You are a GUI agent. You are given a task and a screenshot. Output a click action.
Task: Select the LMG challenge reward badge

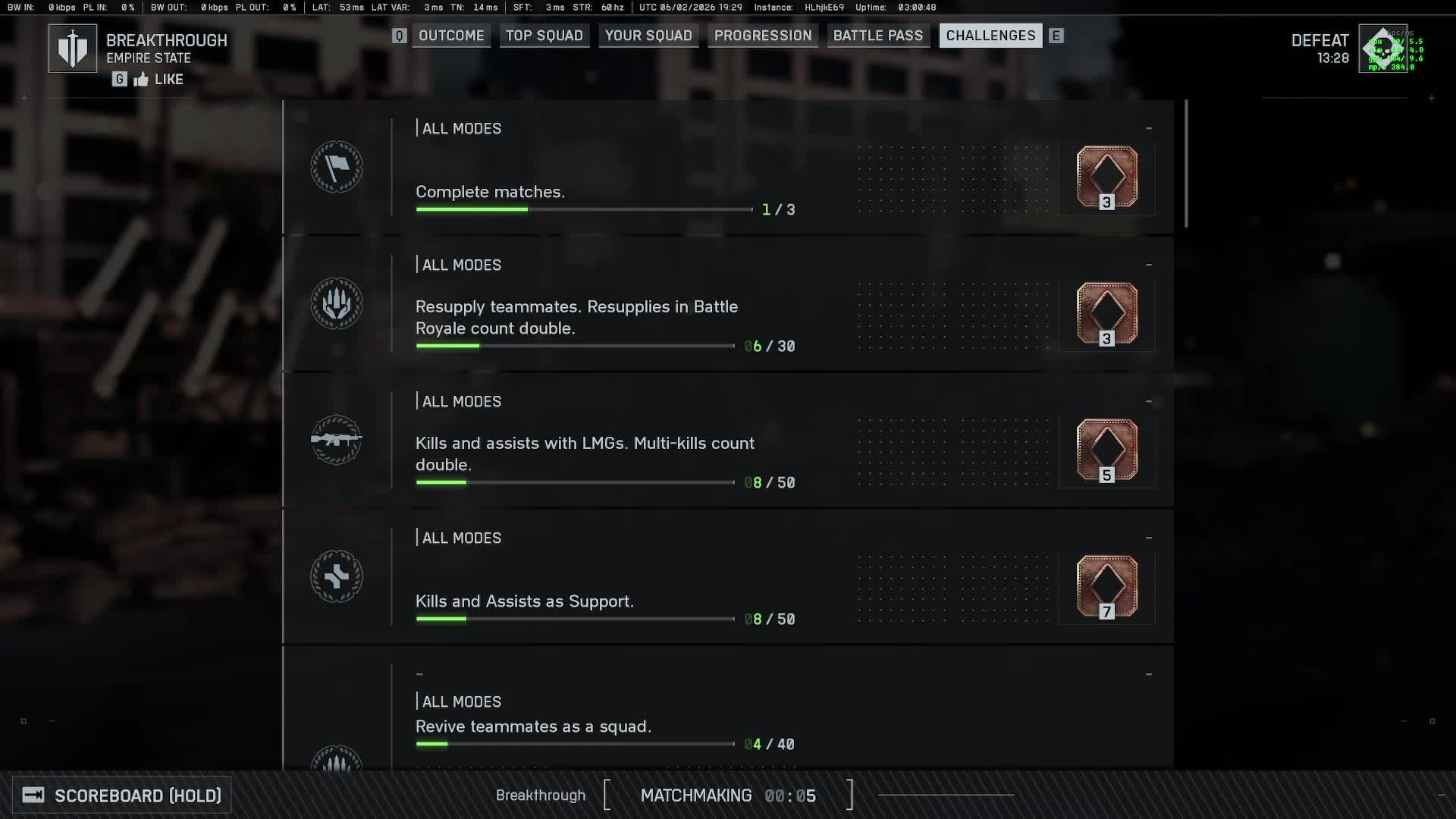point(1107,450)
